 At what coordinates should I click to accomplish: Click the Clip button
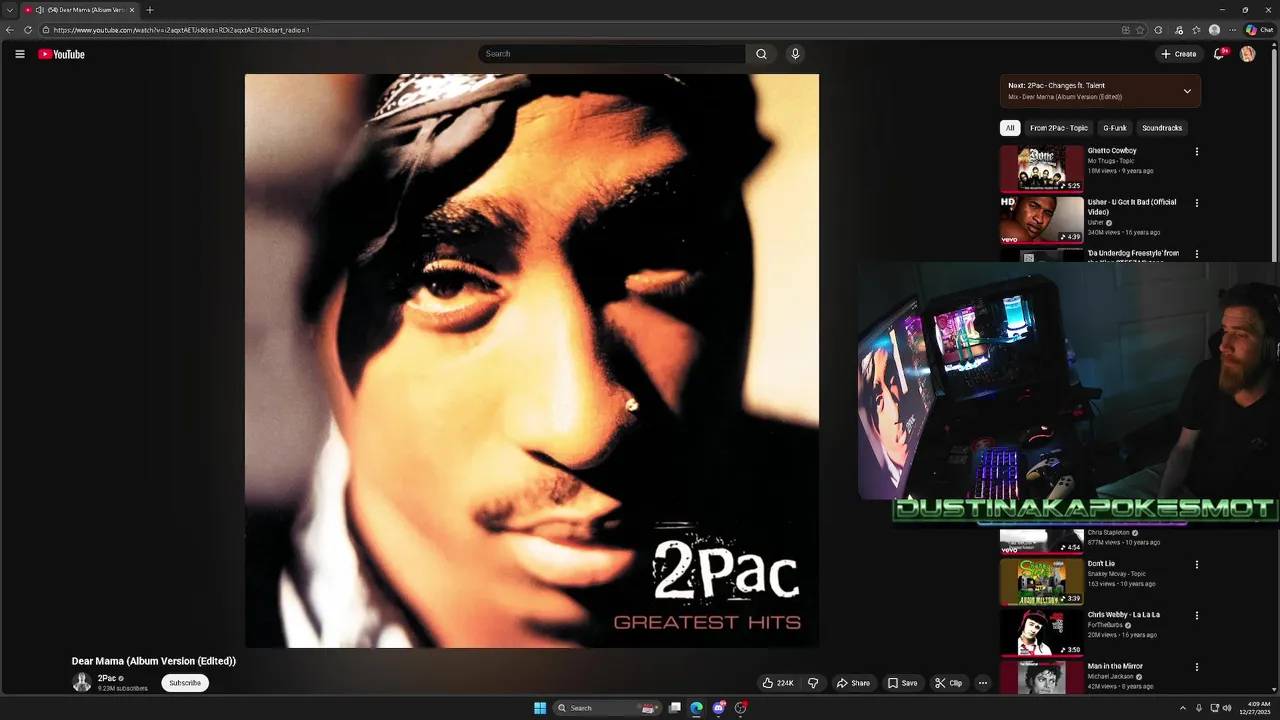(x=948, y=683)
